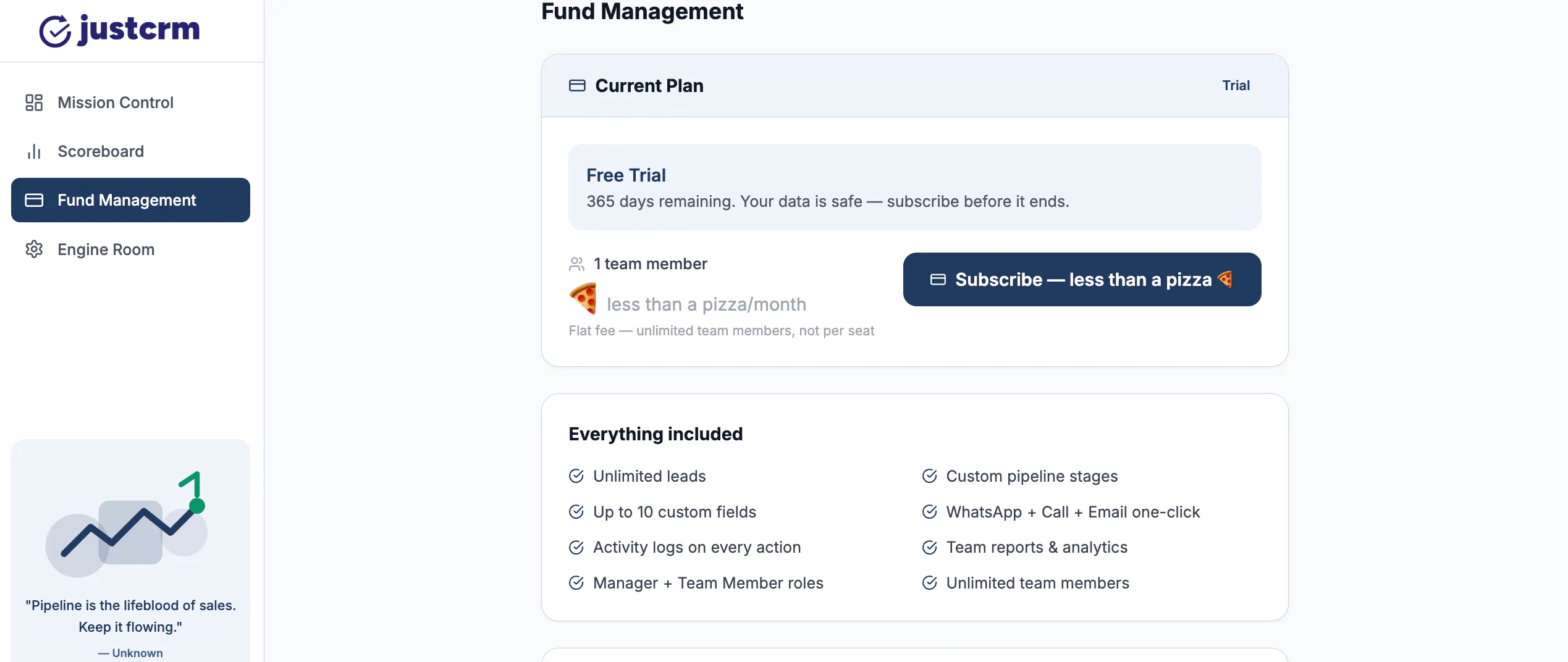This screenshot has height=662, width=1568.
Task: Click the Up to 10 custom fields text
Action: (x=675, y=512)
